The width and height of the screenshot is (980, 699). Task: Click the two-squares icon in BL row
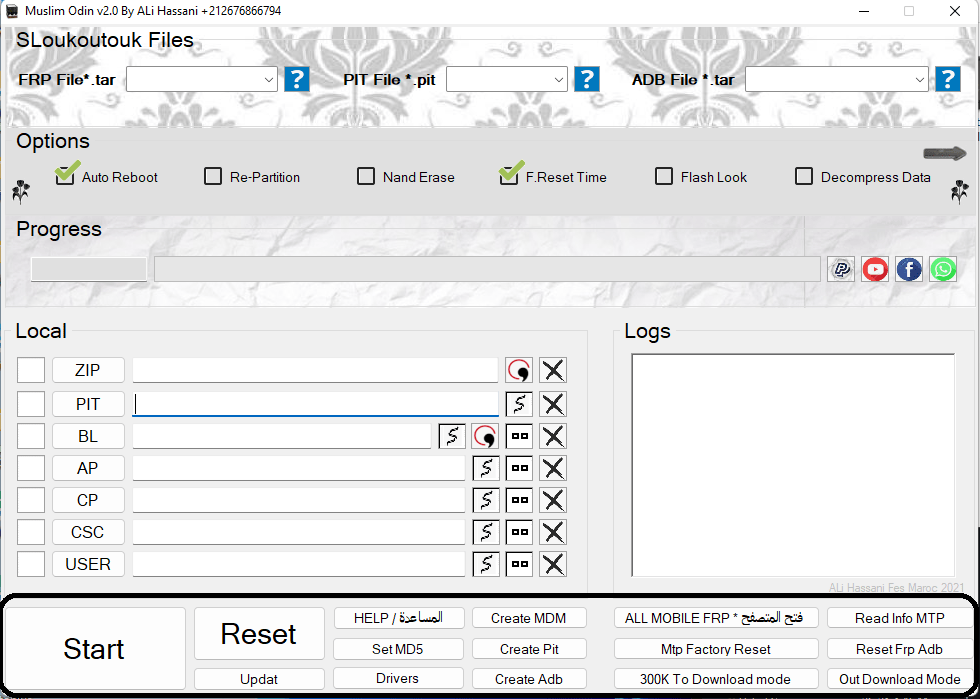pyautogui.click(x=519, y=436)
